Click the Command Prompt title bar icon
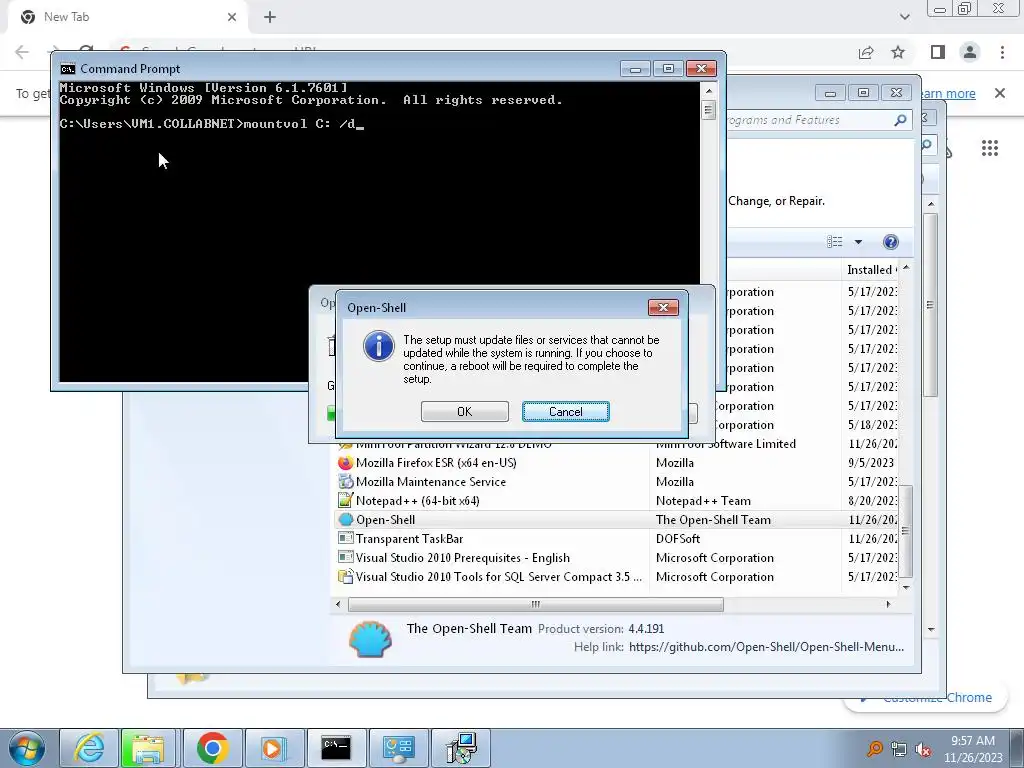 tap(67, 69)
